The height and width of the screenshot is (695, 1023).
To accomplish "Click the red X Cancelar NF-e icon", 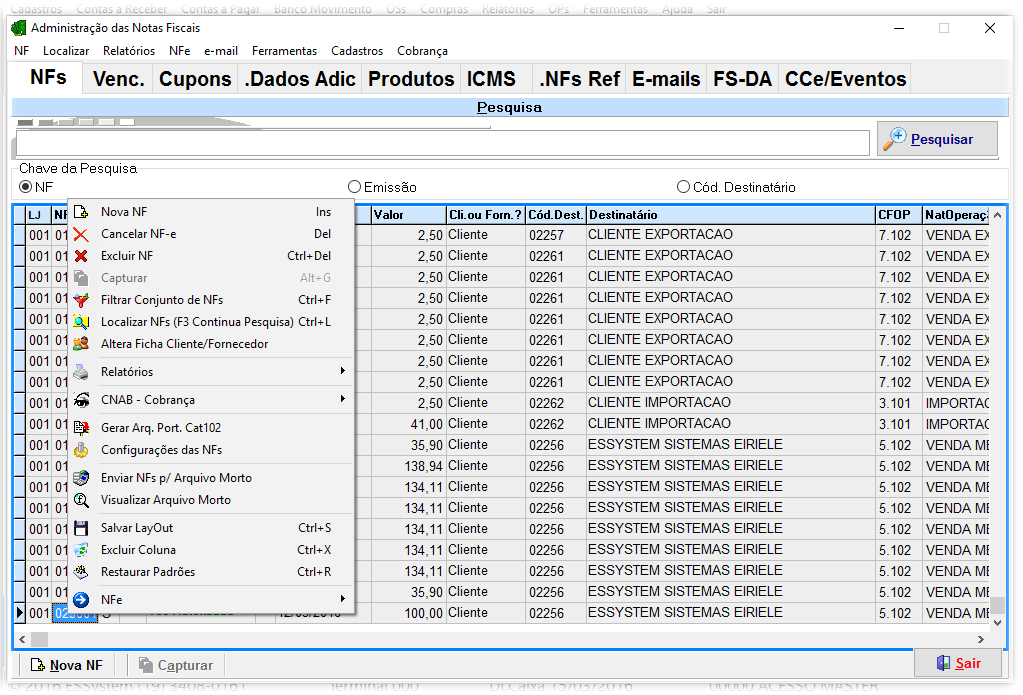I will pos(81,234).
